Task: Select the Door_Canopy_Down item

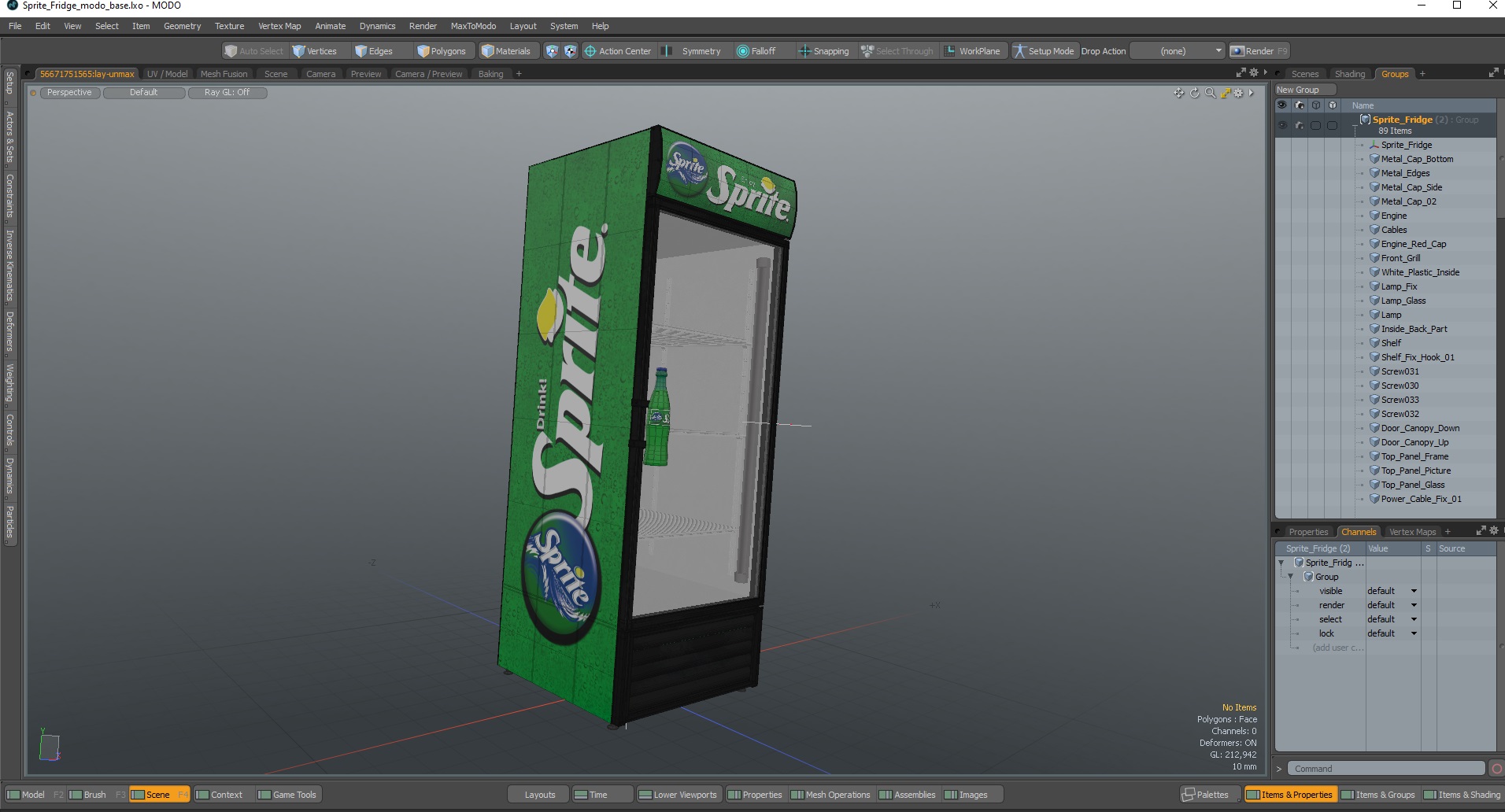Action: (x=1420, y=428)
